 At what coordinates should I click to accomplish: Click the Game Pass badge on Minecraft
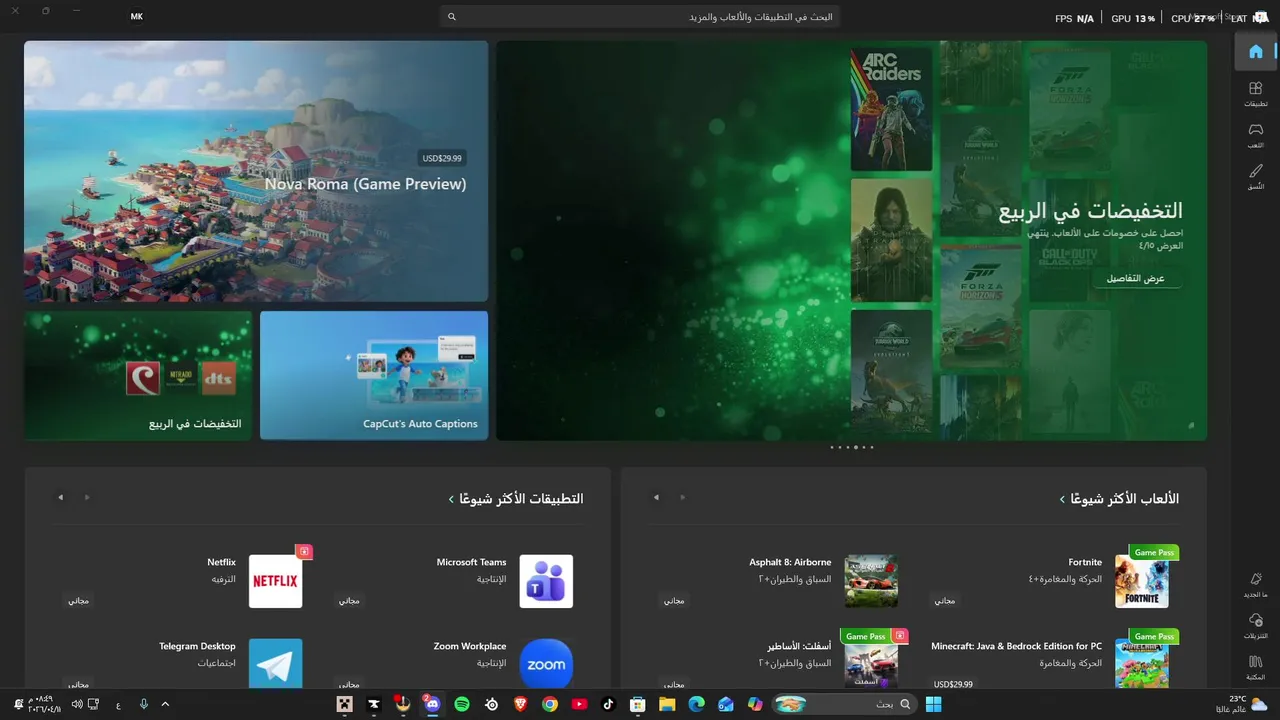click(x=1154, y=636)
